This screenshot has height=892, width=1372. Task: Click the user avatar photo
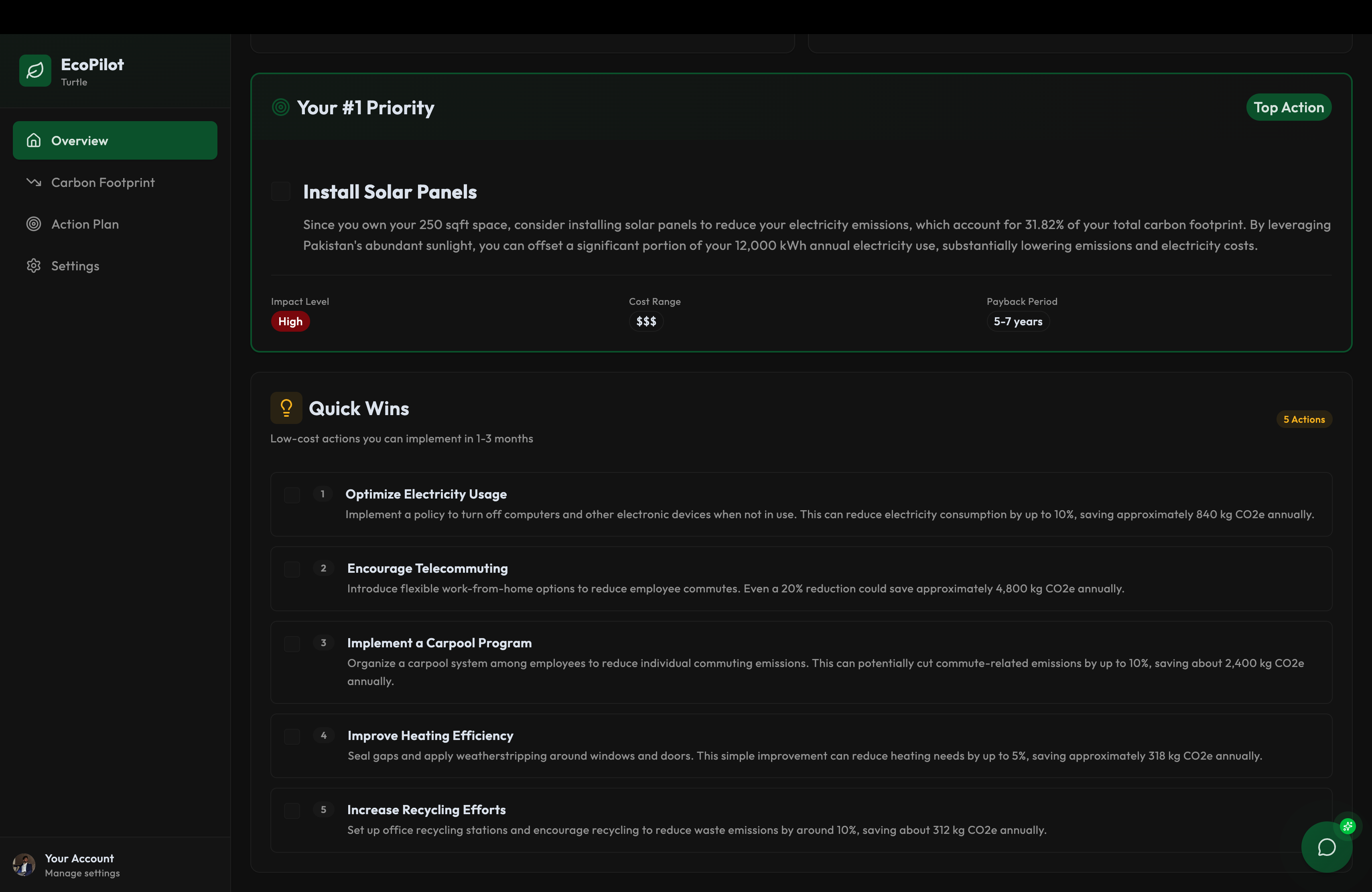click(24, 864)
